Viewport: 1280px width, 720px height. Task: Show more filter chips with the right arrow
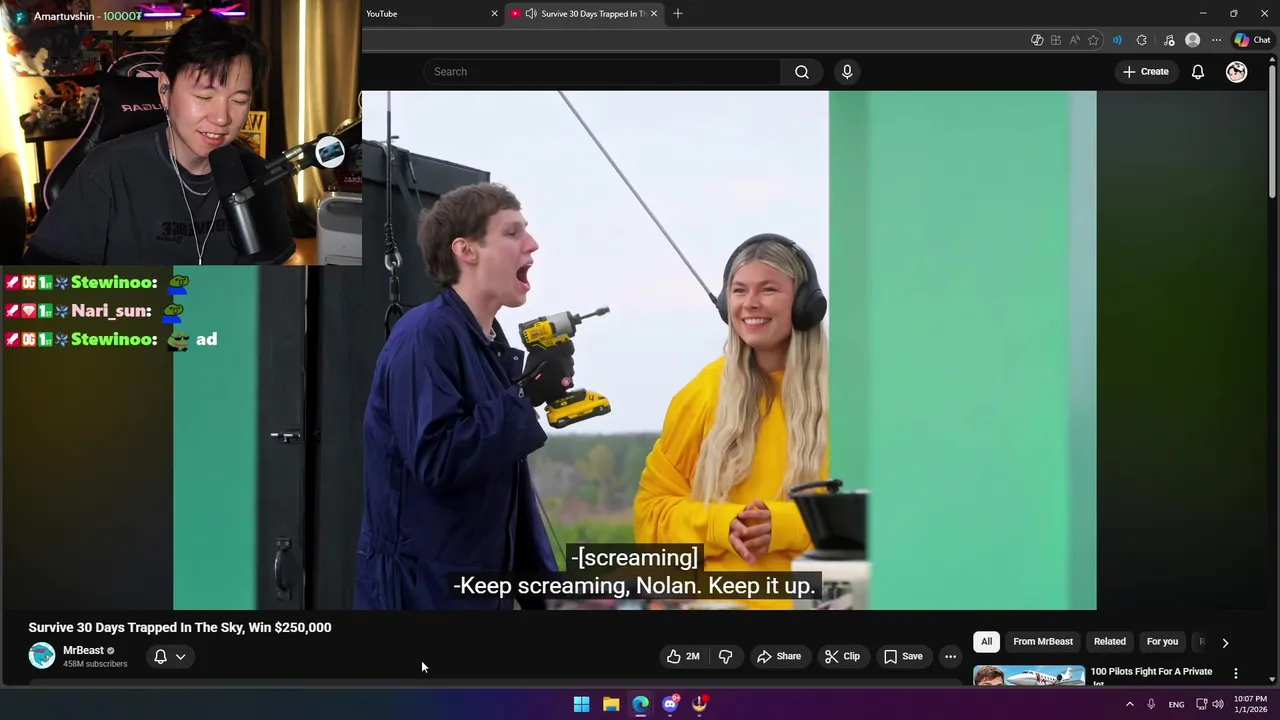pos(1225,643)
